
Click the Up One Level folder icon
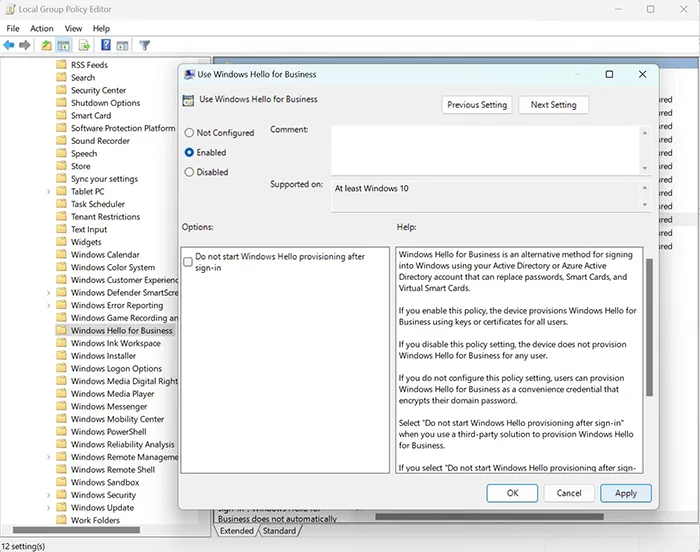[x=46, y=45]
